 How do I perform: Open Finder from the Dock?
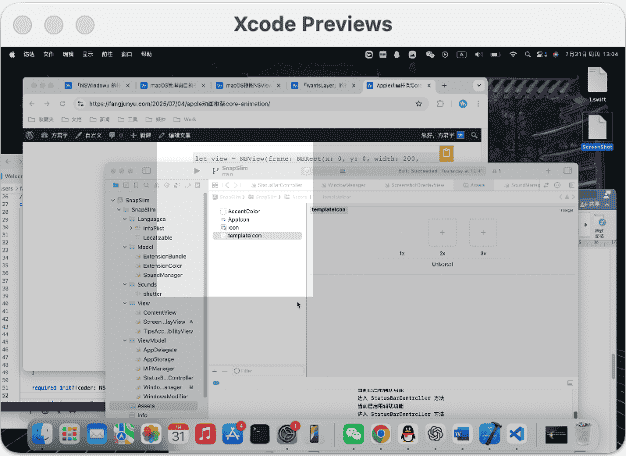(42, 434)
